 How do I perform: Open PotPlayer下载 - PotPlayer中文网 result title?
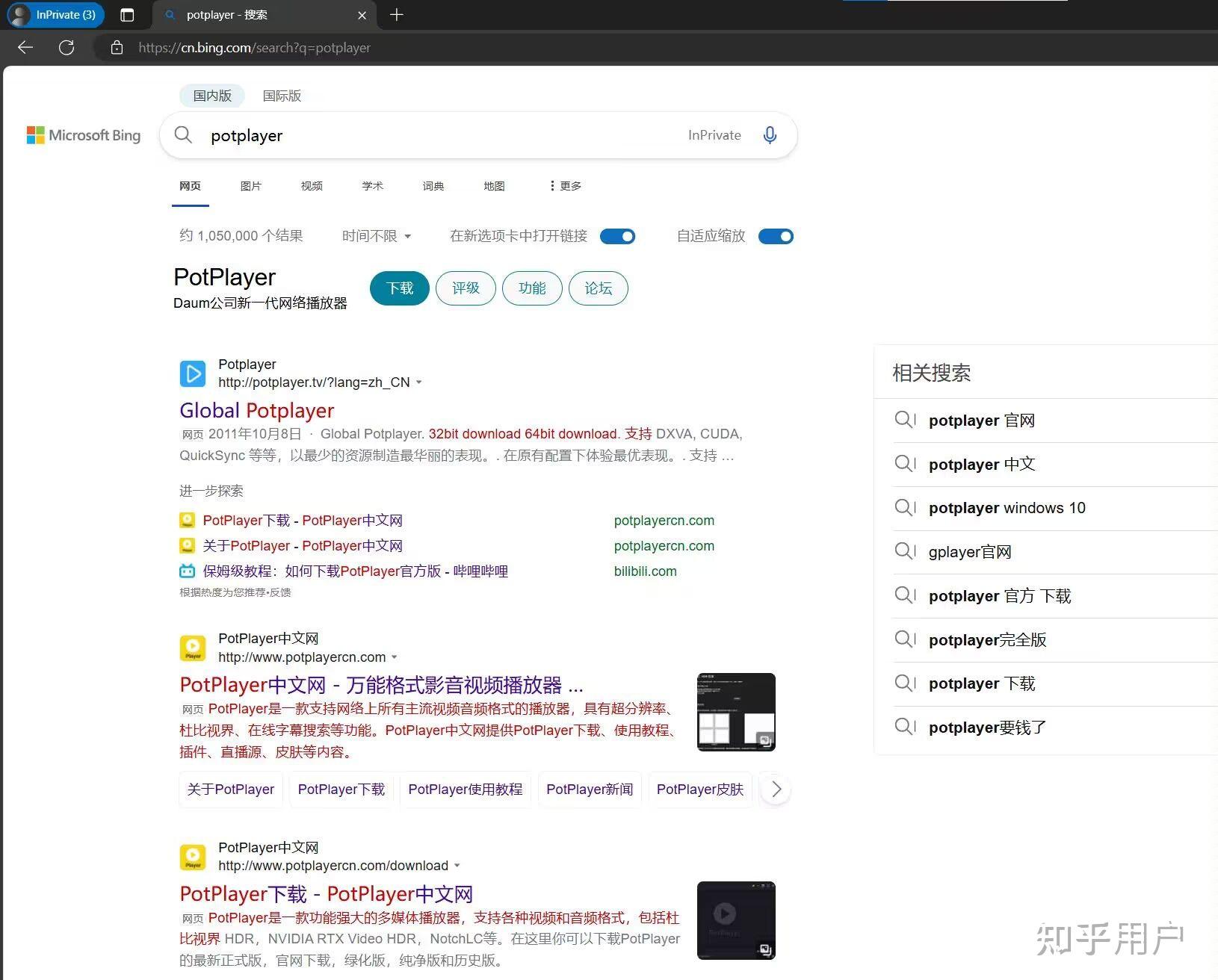click(x=326, y=894)
